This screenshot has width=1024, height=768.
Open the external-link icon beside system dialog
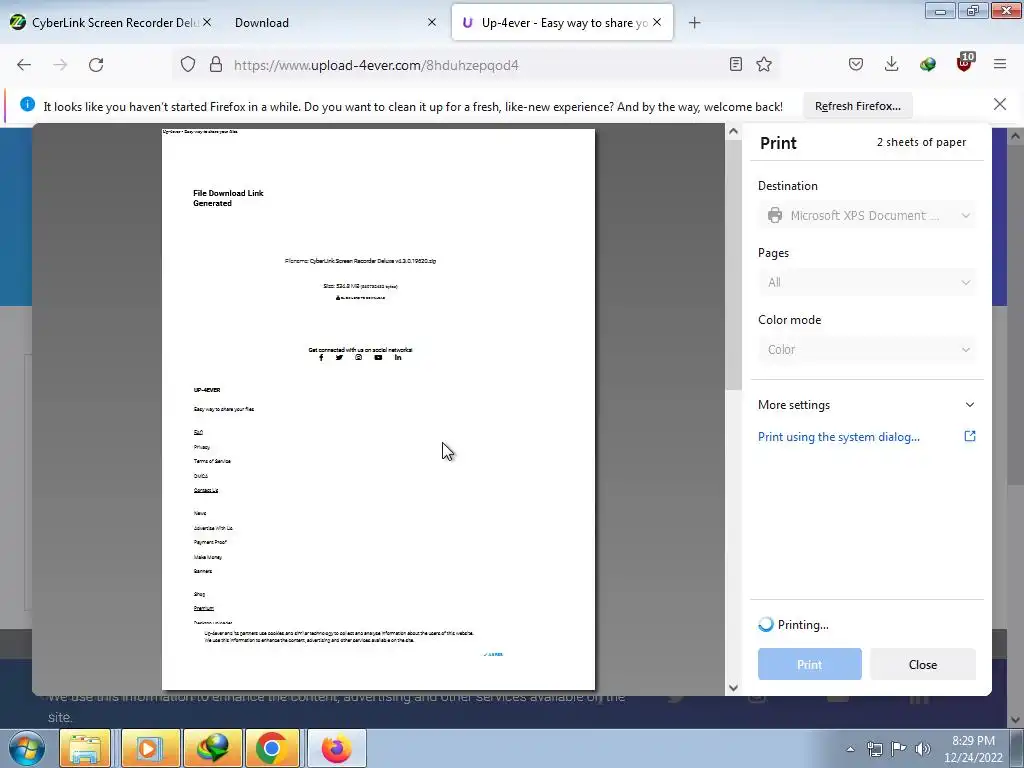970,436
